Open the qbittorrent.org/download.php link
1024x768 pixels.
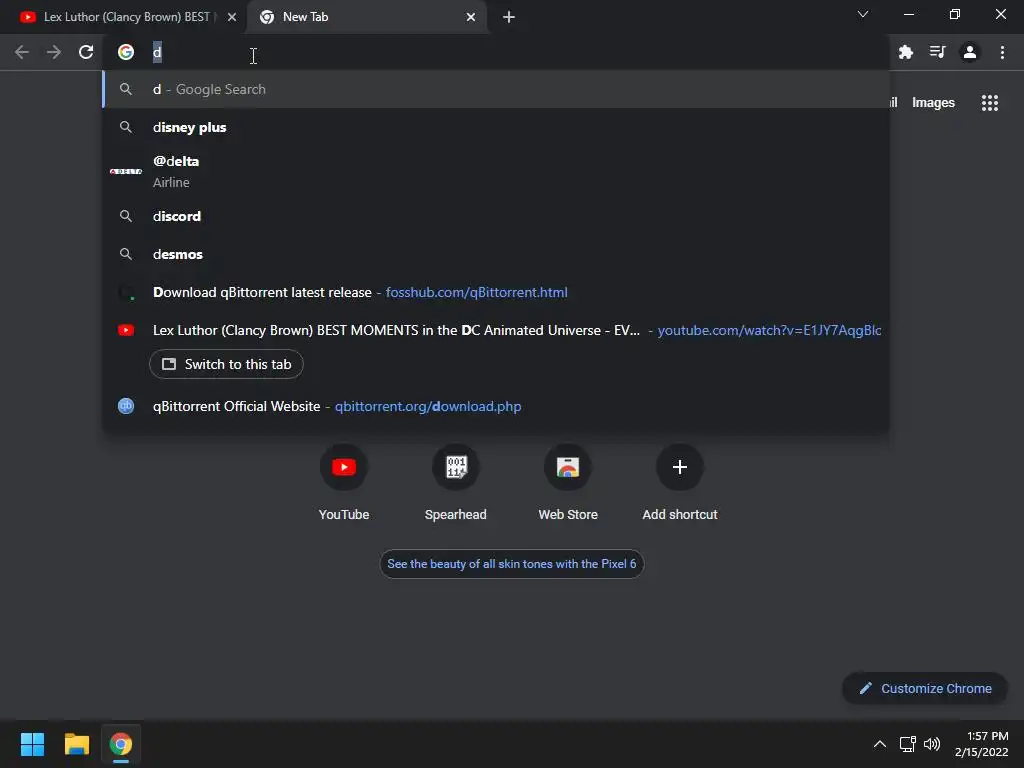click(428, 406)
